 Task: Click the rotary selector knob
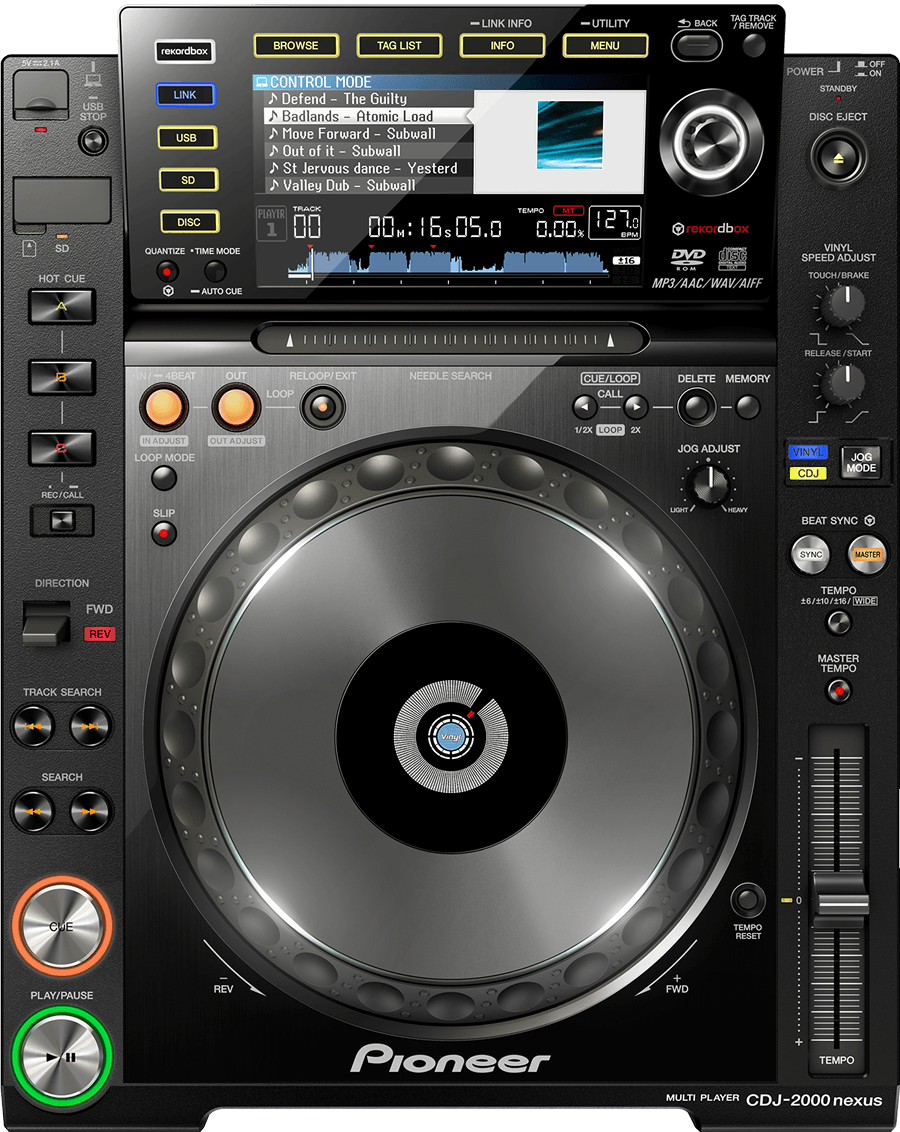tap(711, 142)
